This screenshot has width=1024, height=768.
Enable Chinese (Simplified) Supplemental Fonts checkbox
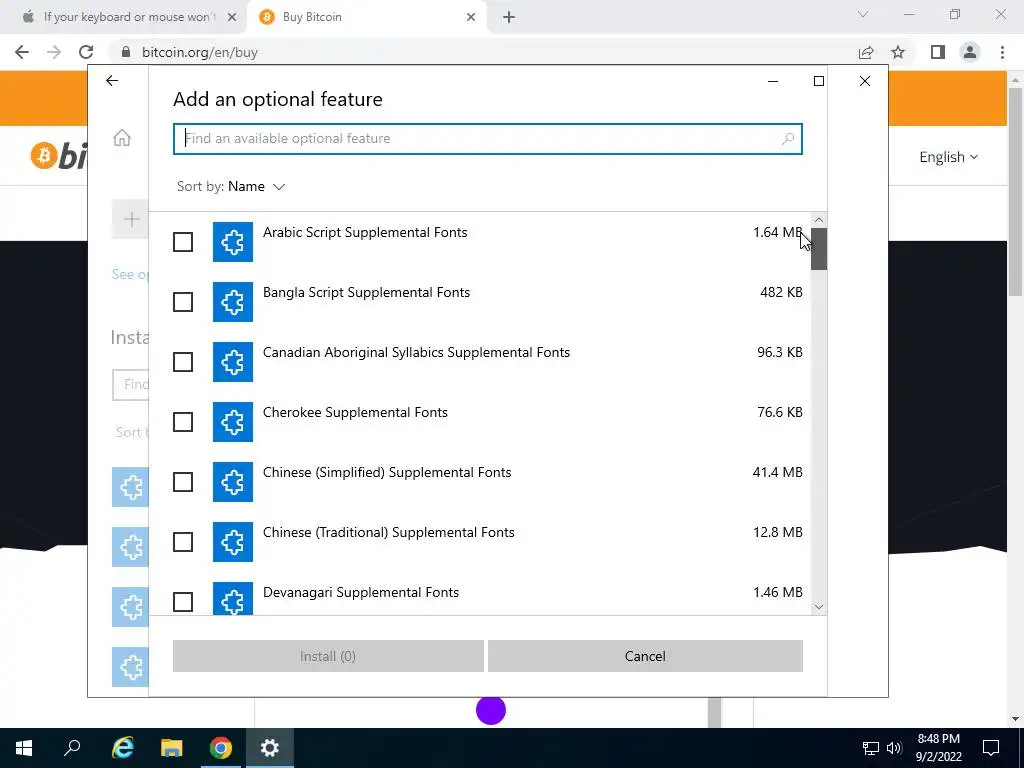pos(183,483)
